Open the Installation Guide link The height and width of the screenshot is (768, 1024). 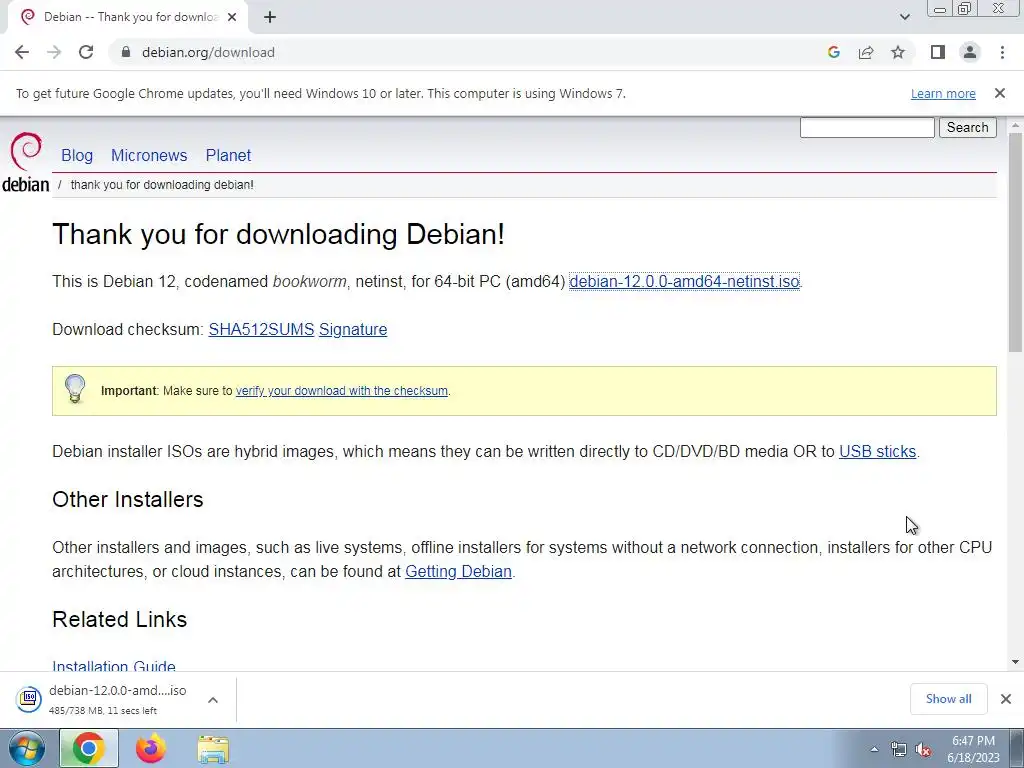114,666
